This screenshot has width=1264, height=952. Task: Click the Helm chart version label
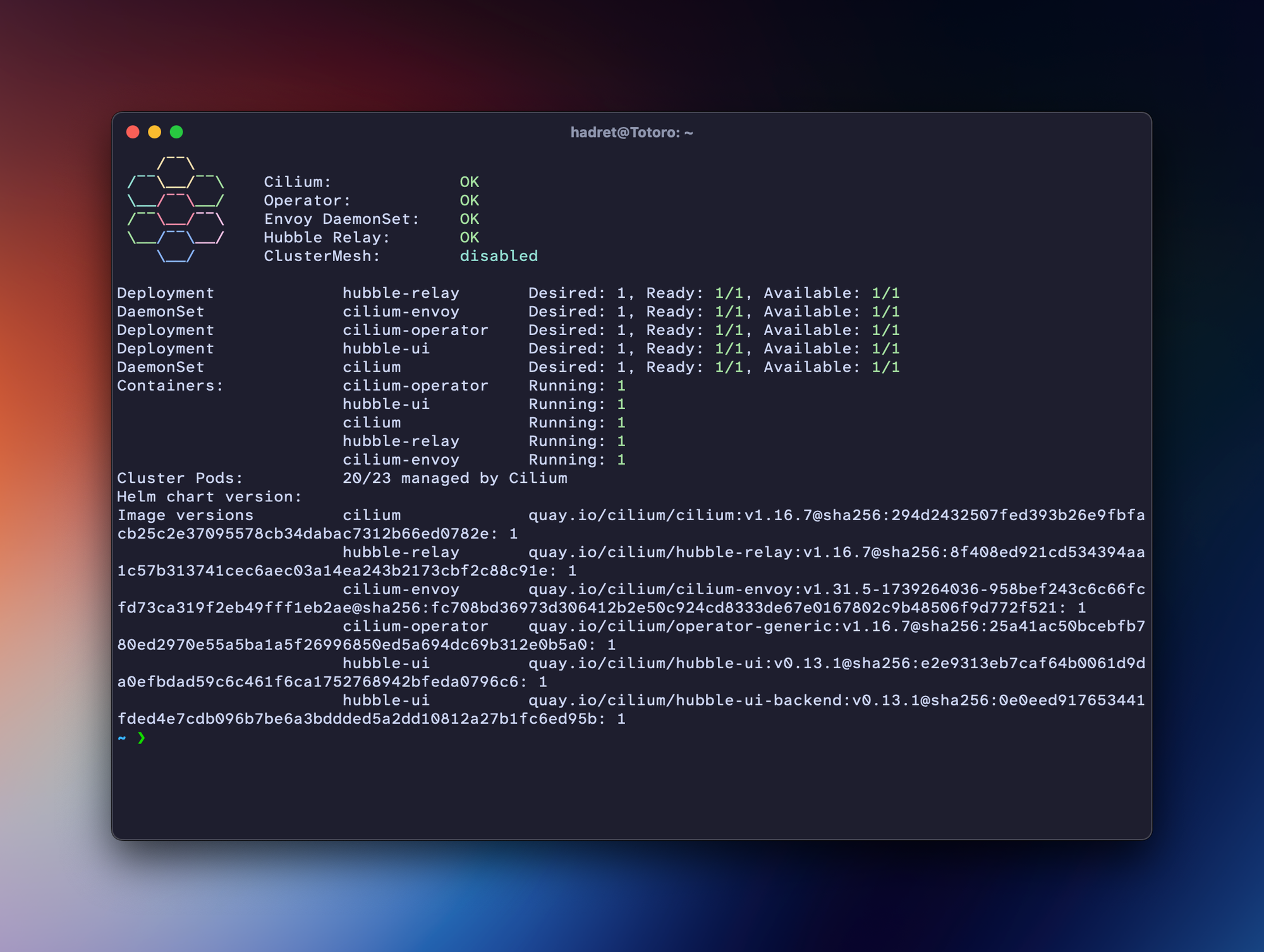[x=209, y=497]
